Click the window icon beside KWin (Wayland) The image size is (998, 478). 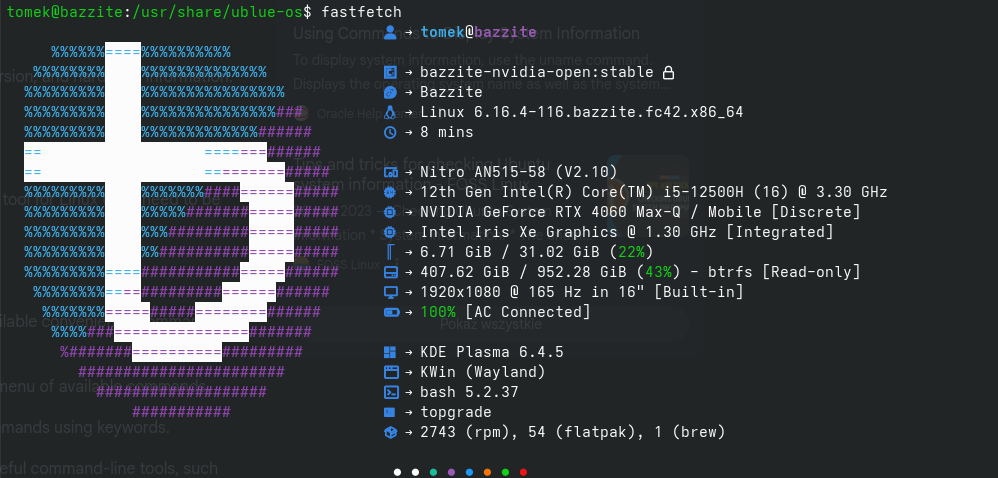[390, 372]
